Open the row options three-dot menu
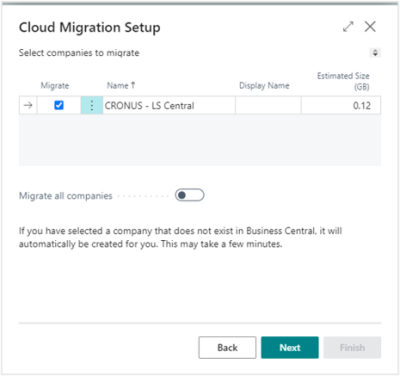Image resolution: width=400 pixels, height=376 pixels. coord(92,105)
